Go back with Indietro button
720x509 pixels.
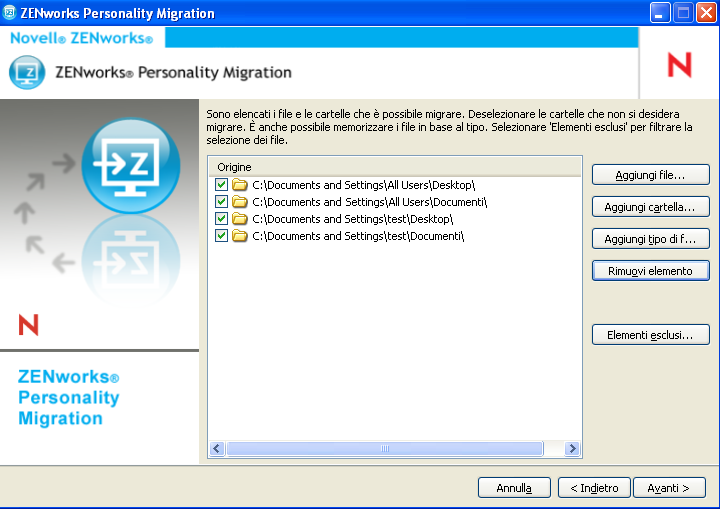point(594,487)
